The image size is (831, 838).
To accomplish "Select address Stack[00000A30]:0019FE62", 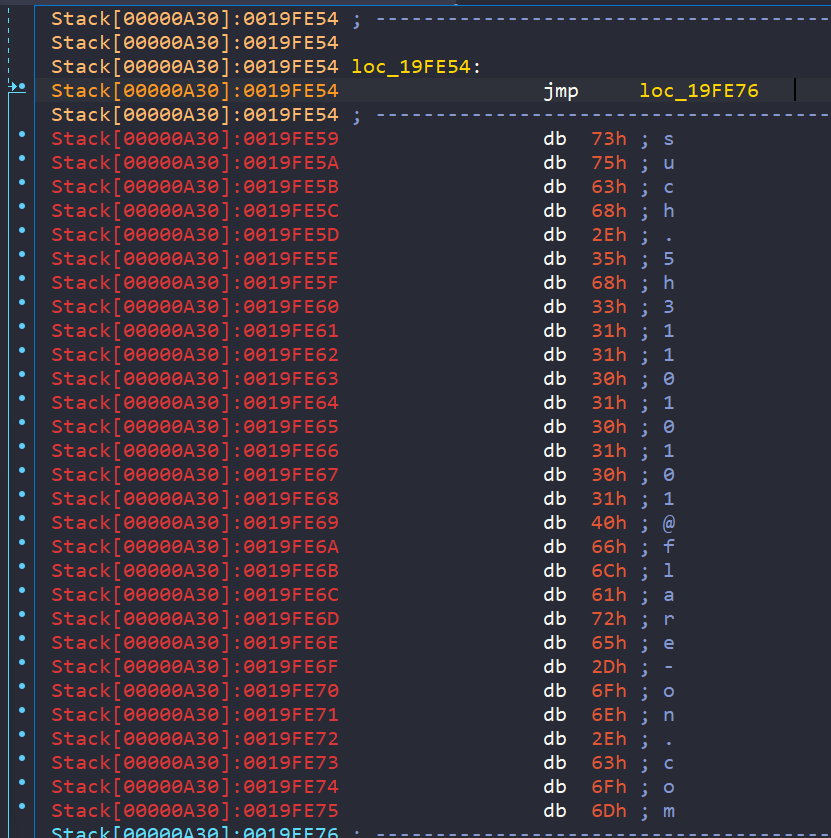I will click(x=195, y=355).
